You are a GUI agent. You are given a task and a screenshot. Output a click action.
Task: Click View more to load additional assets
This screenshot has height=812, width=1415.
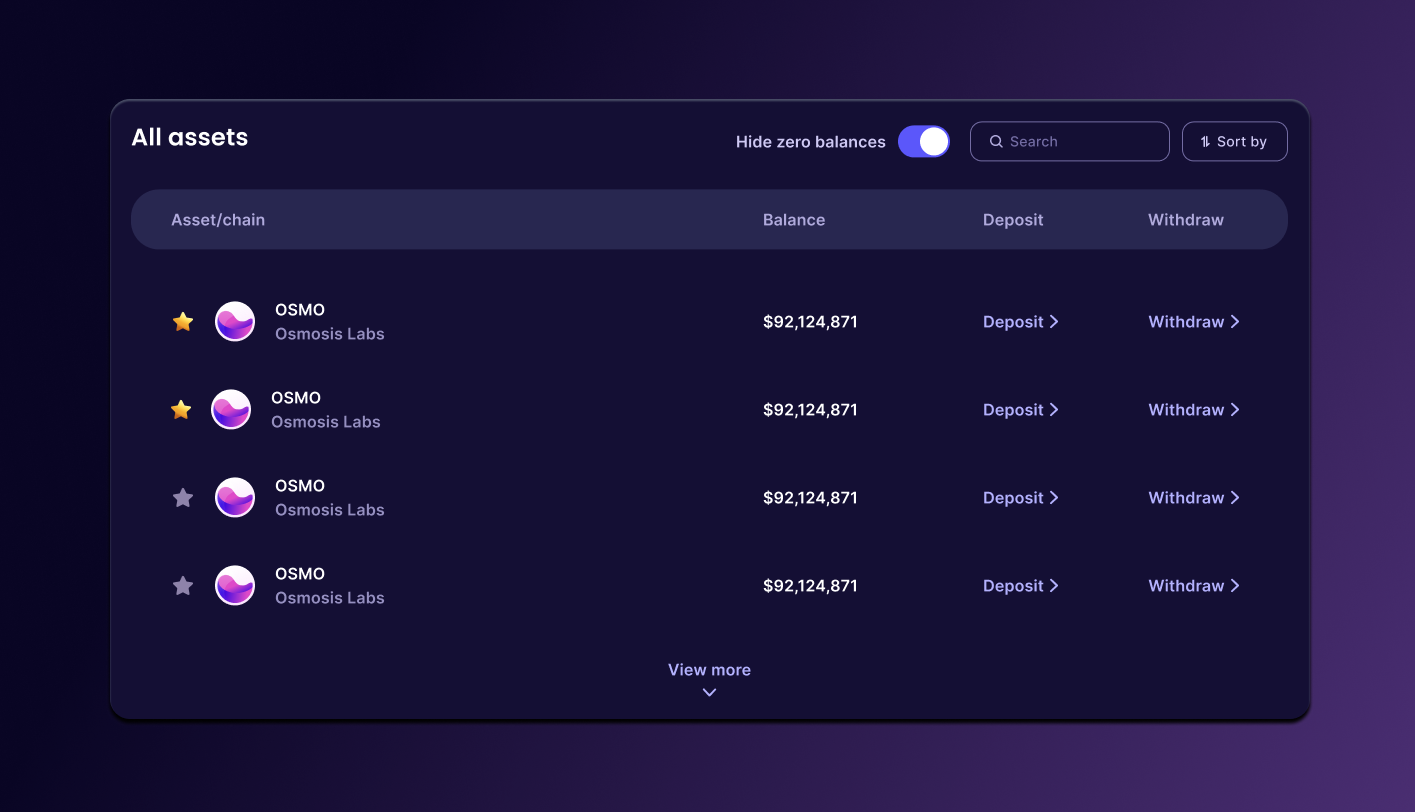point(709,669)
